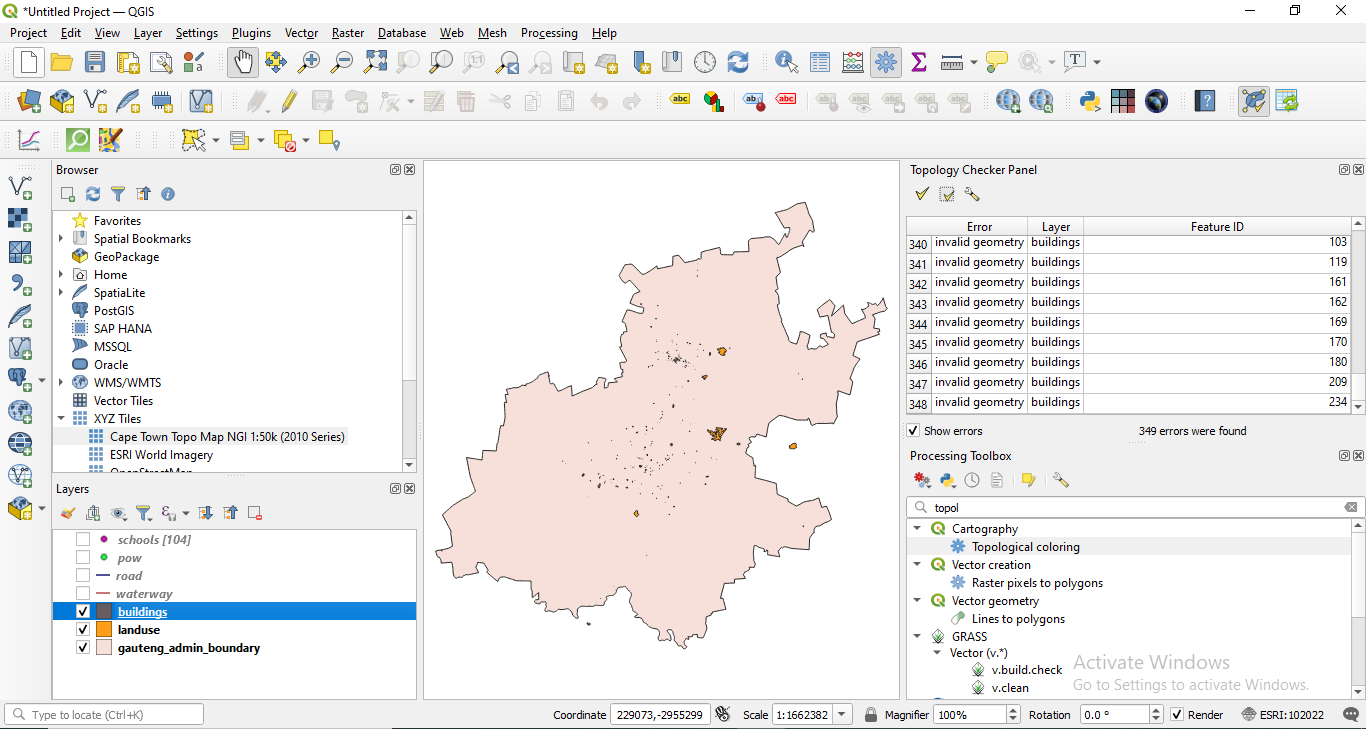Image resolution: width=1366 pixels, height=729 pixels.
Task: Collapse Cartography group in Processing Toolbox
Action: pyautogui.click(x=917, y=528)
